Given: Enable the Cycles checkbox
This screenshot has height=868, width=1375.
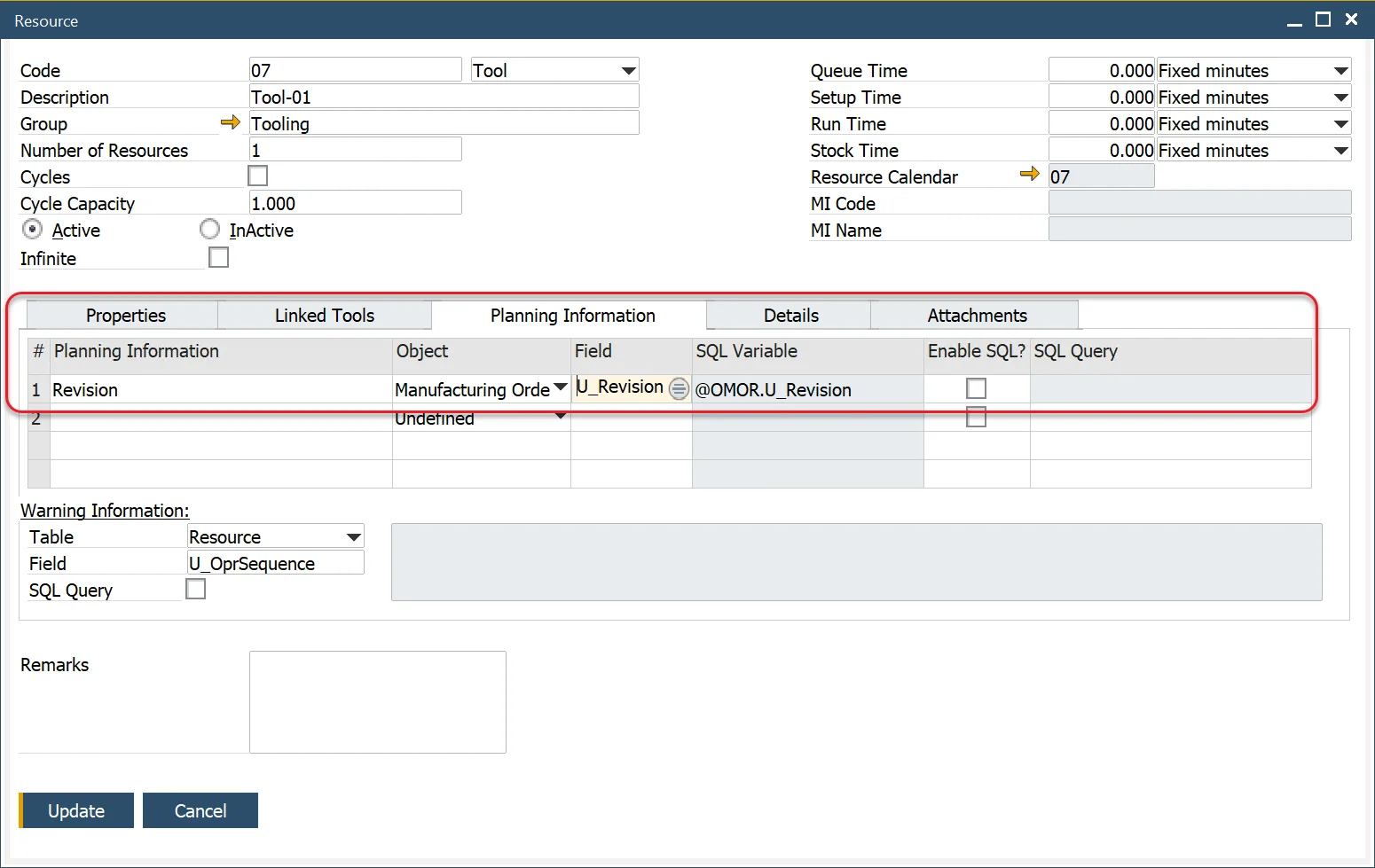Looking at the screenshot, I should [x=257, y=176].
